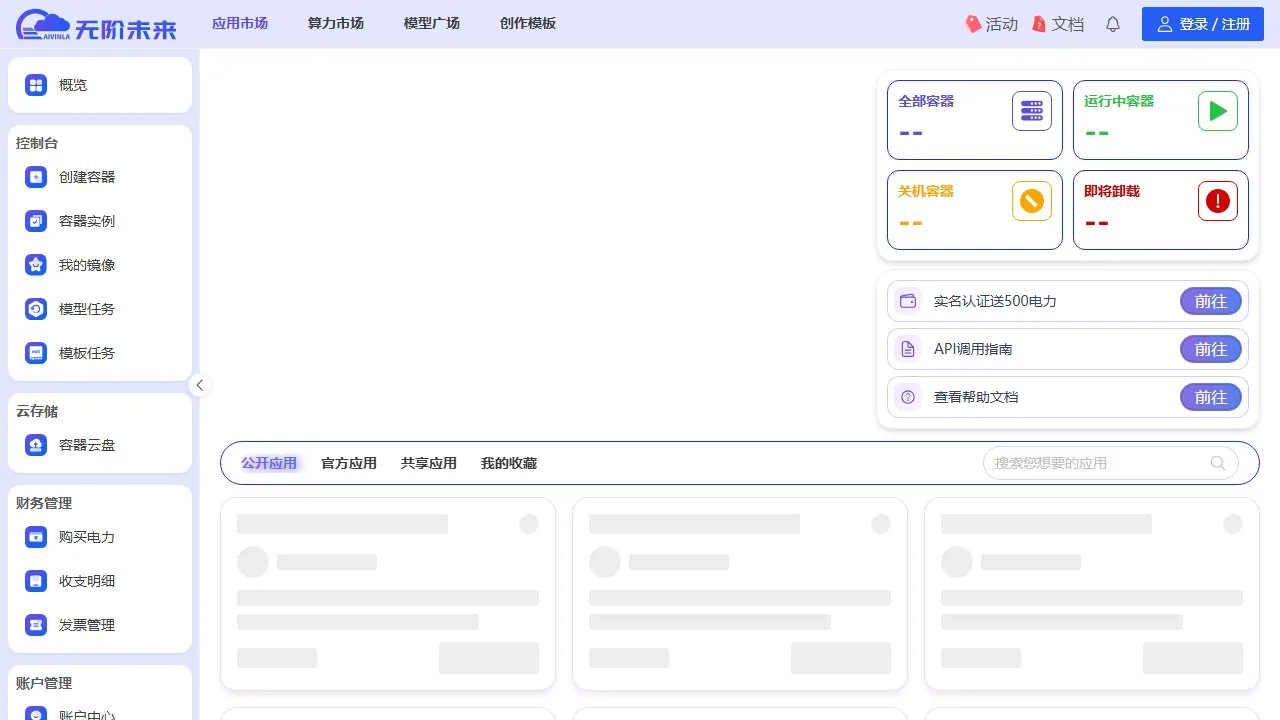1280x720 pixels.
Task: Open the 活动 link in header
Action: pyautogui.click(x=991, y=24)
